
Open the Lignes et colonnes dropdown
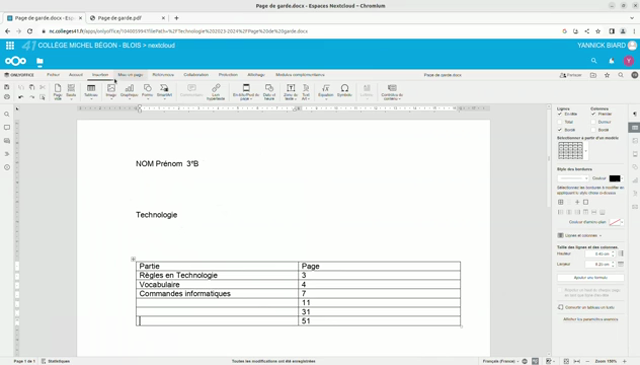580,236
